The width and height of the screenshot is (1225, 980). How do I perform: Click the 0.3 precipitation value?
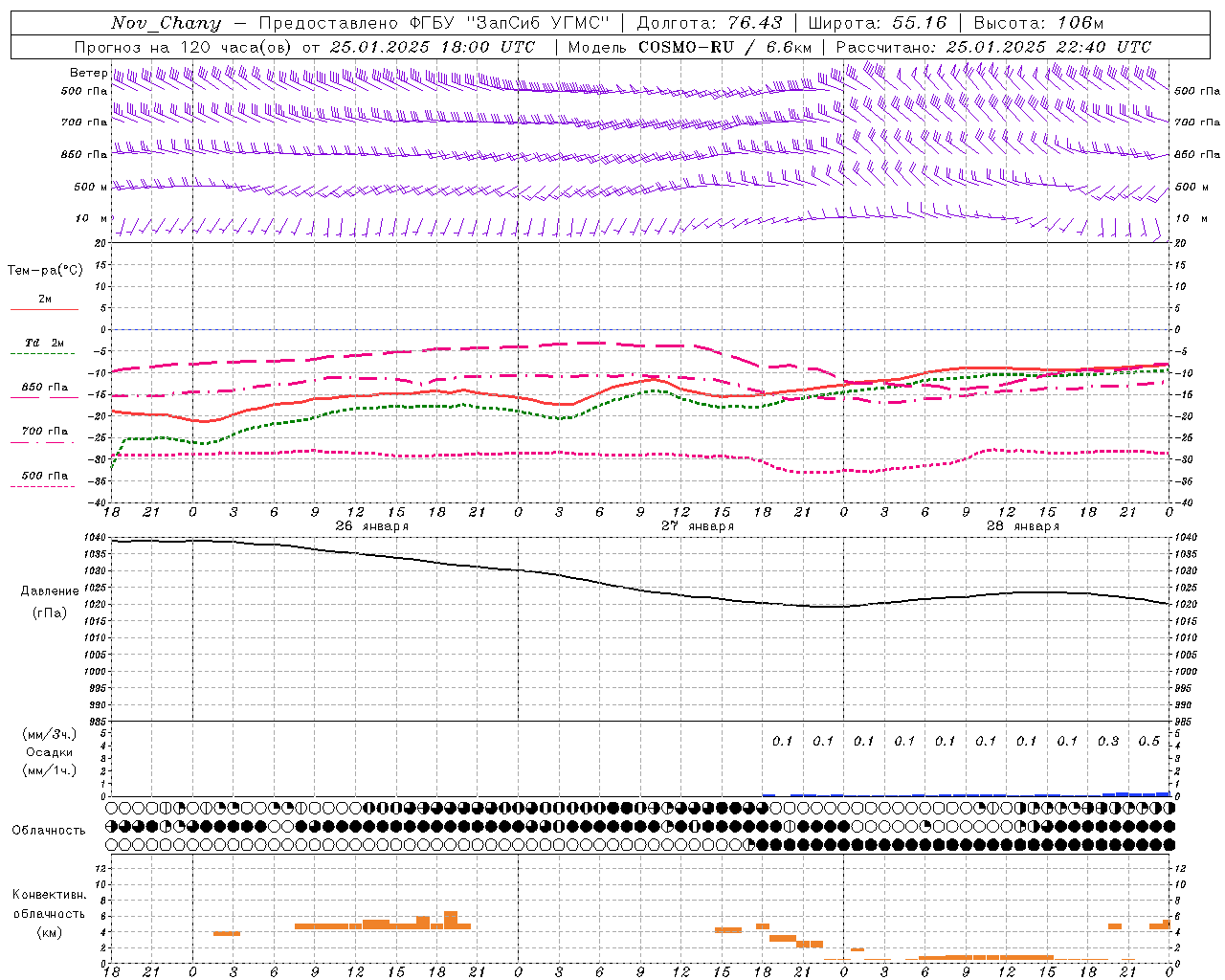1108,741
